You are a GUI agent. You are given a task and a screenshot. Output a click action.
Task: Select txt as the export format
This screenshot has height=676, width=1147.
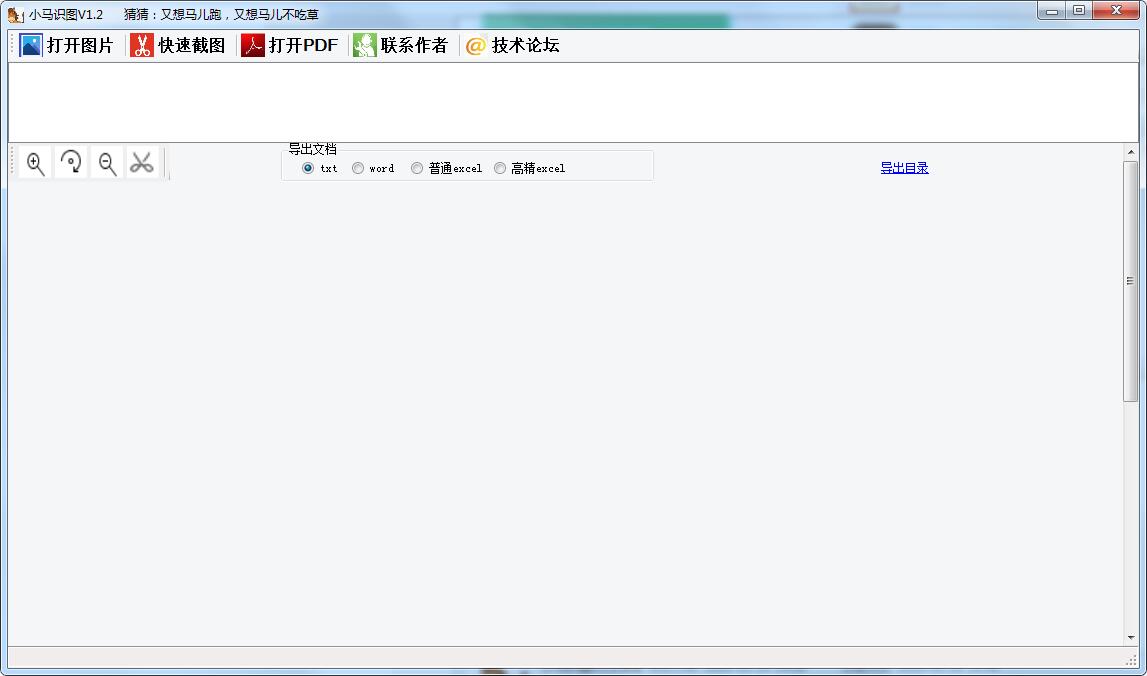[x=307, y=168]
